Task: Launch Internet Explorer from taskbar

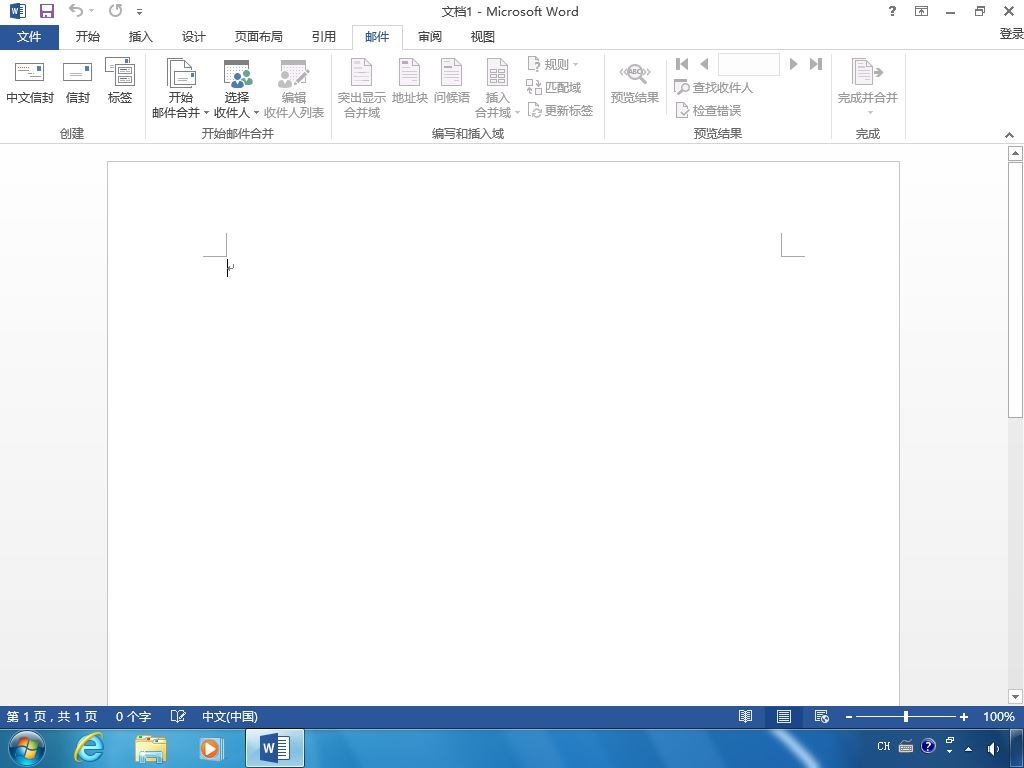Action: tap(88, 748)
